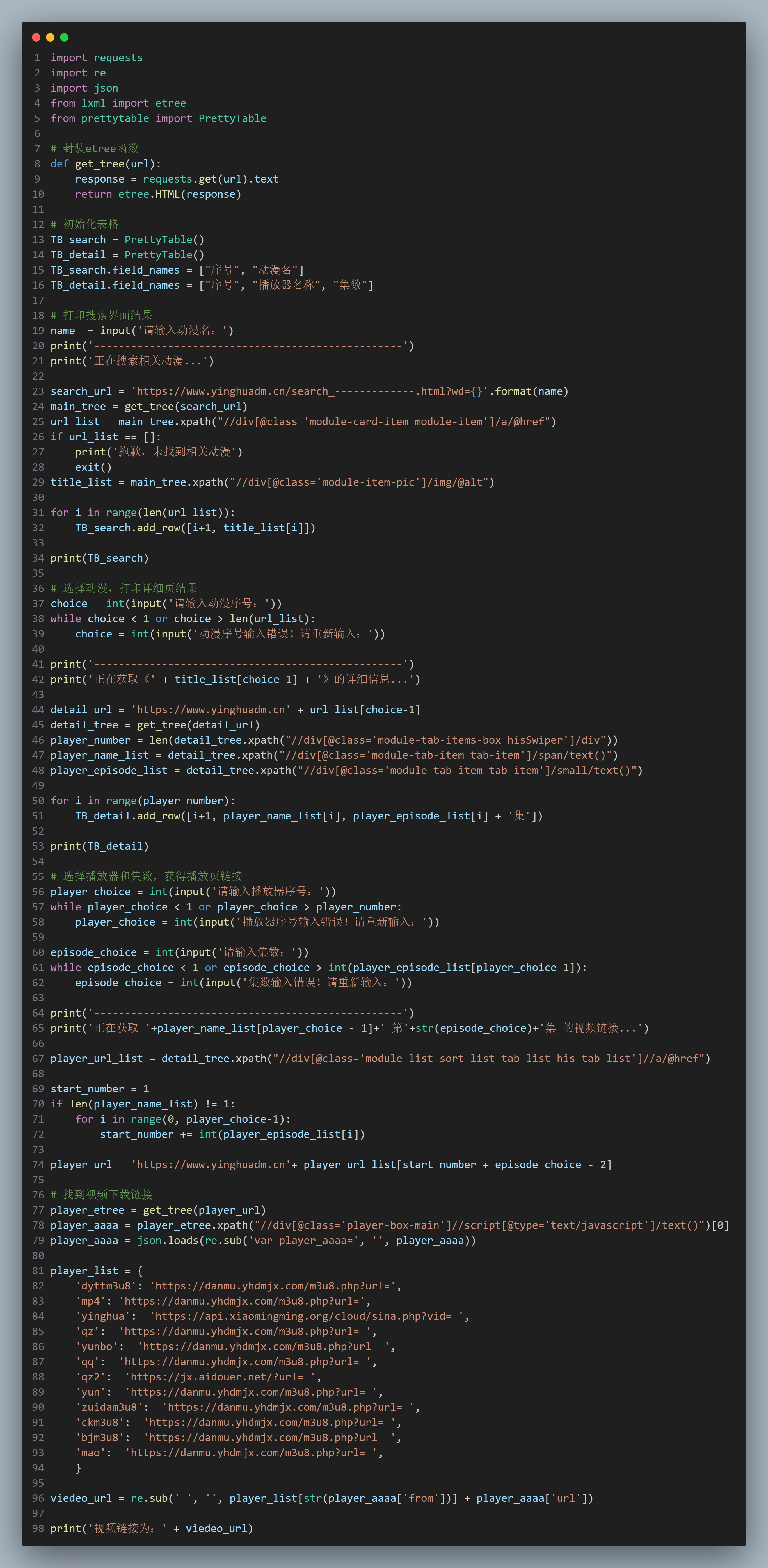This screenshot has width=768, height=1568.
Task: Click the green maximize dot
Action: click(64, 37)
